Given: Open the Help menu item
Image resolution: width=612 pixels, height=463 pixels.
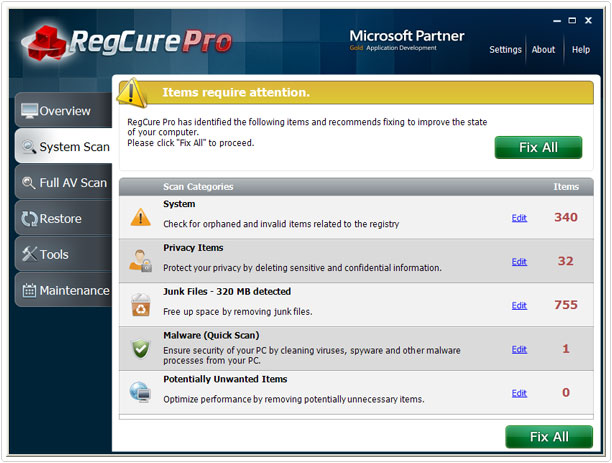Looking at the screenshot, I should tap(581, 50).
